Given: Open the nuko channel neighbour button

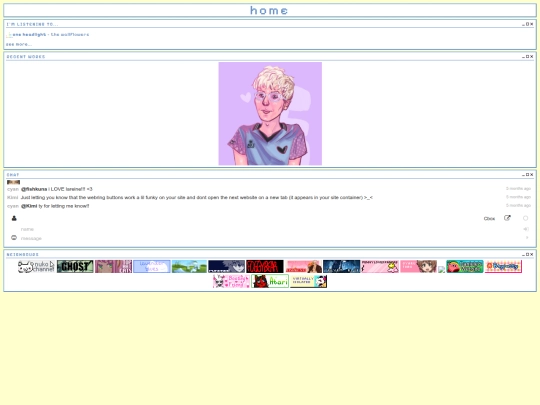Looking at the screenshot, I should [x=36, y=267].
